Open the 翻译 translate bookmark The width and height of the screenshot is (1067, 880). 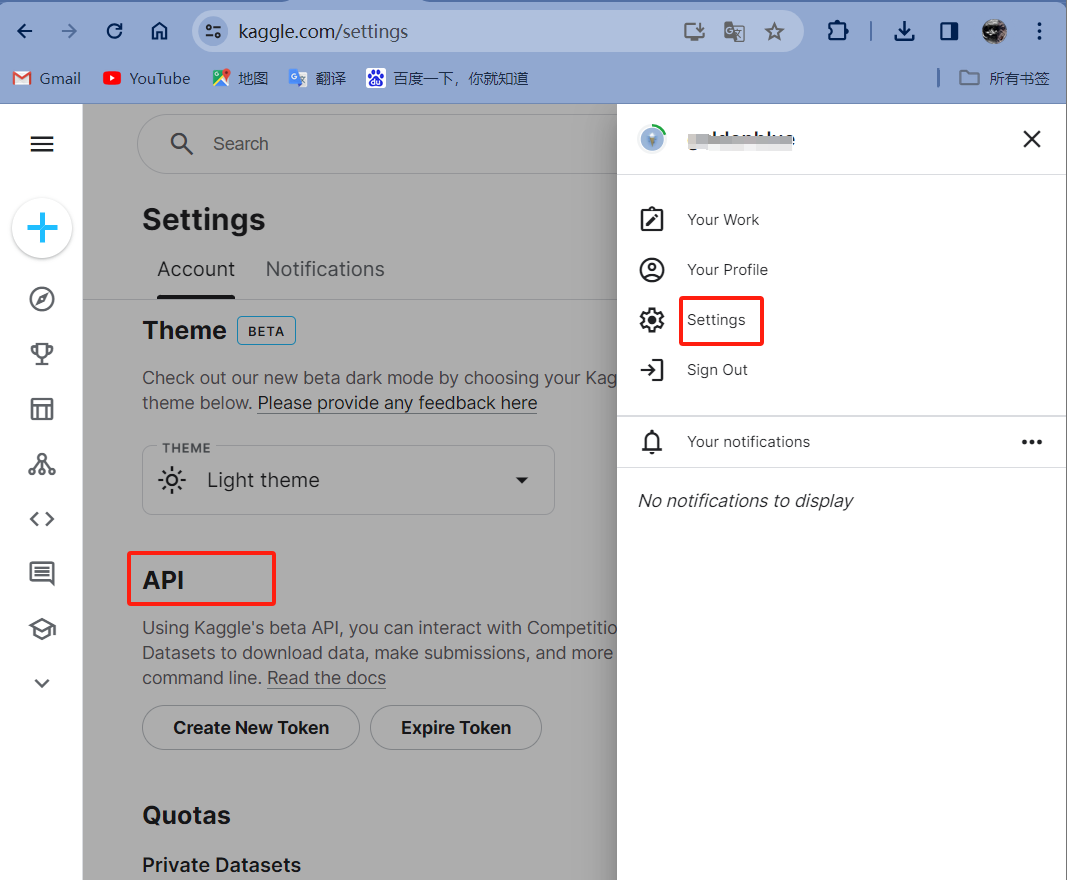317,79
